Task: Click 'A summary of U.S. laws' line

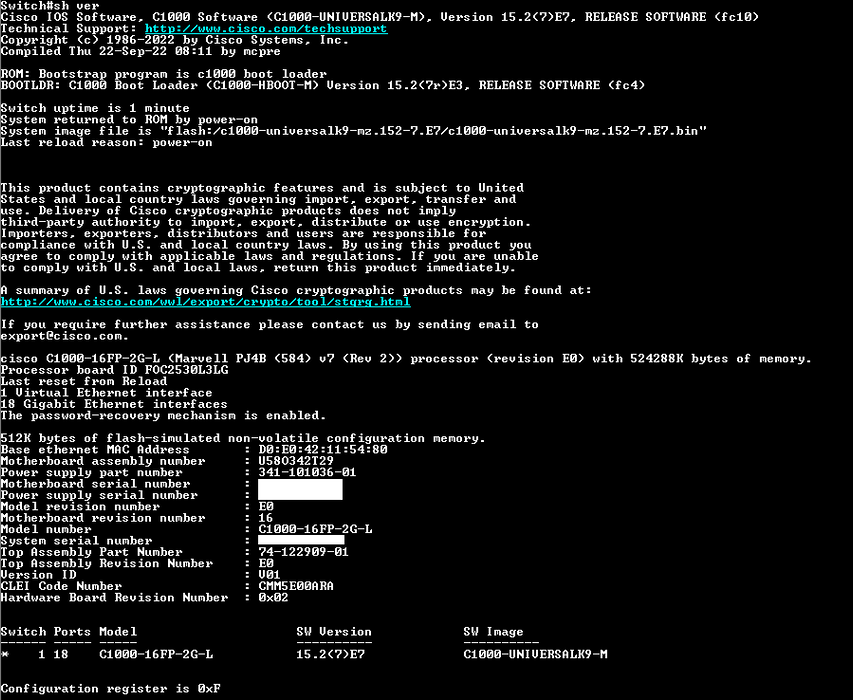Action: click(296, 290)
